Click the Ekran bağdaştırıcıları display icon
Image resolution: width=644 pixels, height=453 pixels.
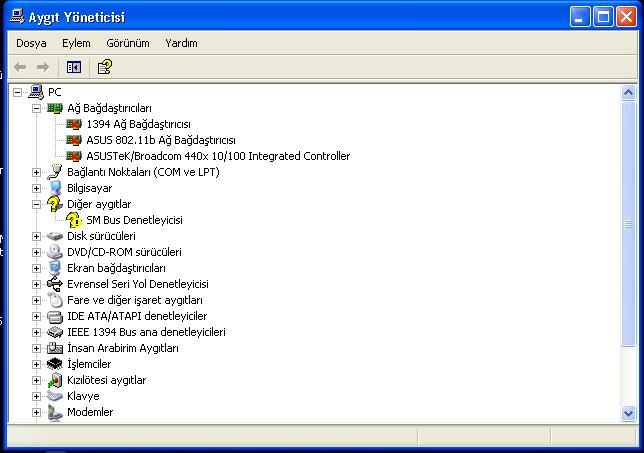tap(55, 268)
